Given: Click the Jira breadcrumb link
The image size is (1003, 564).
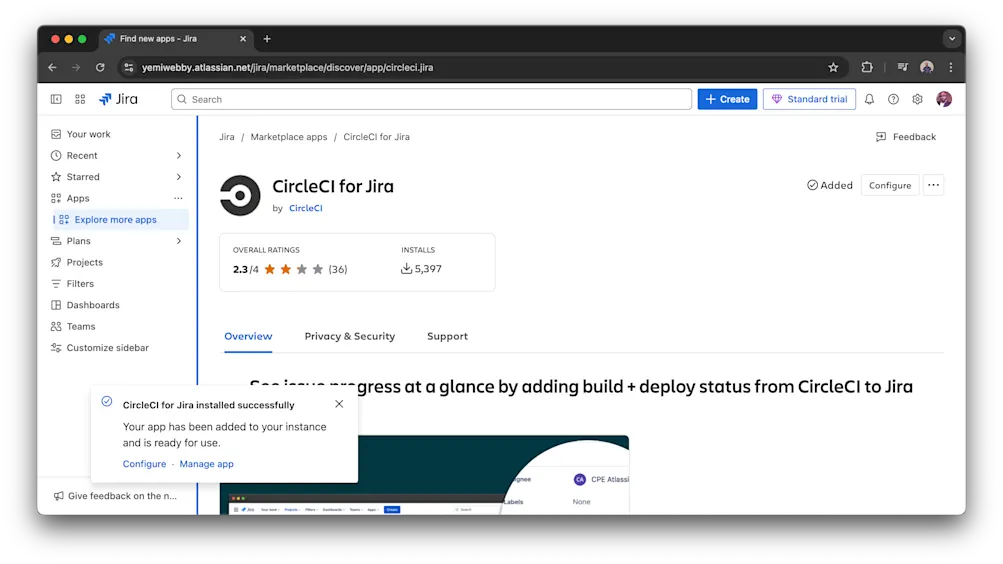Looking at the screenshot, I should (x=226, y=137).
